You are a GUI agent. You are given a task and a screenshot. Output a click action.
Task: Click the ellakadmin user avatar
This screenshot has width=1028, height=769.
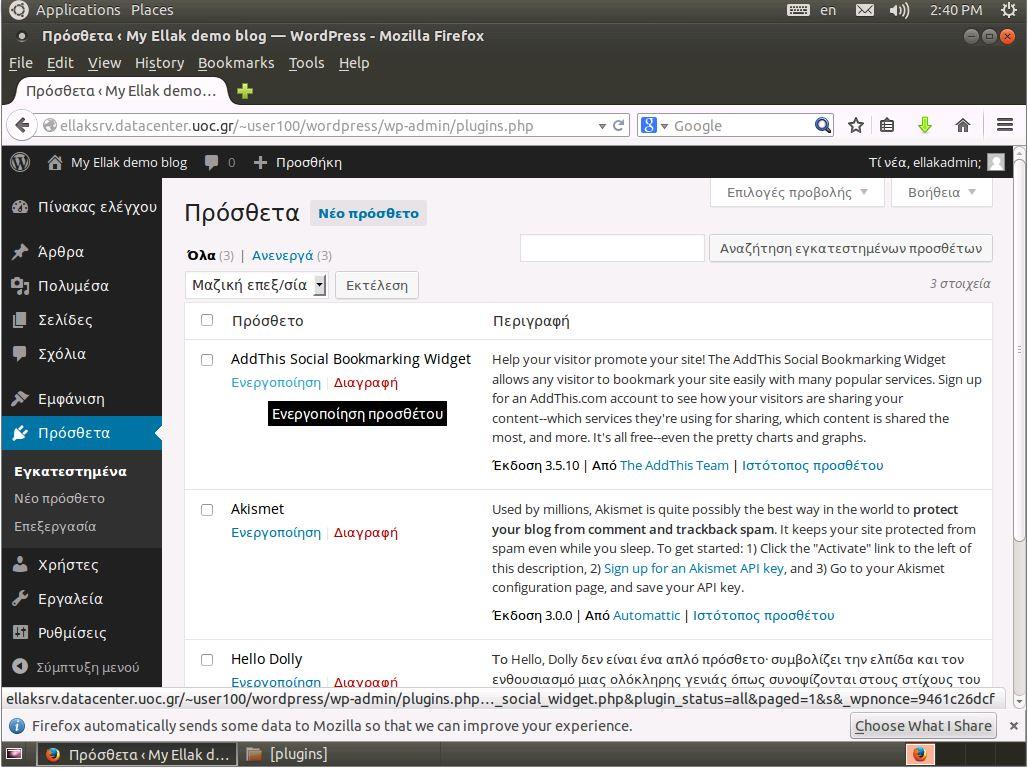tap(996, 162)
